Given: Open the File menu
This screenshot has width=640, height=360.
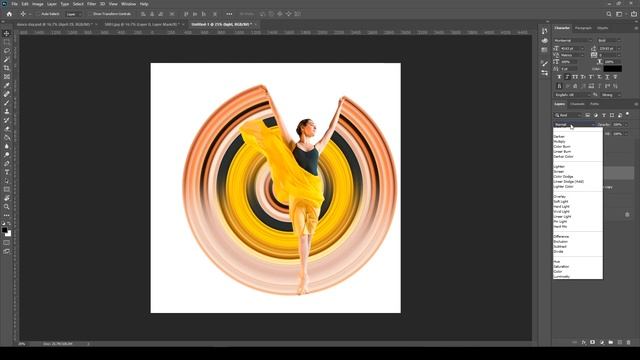Looking at the screenshot, I should [14, 4].
